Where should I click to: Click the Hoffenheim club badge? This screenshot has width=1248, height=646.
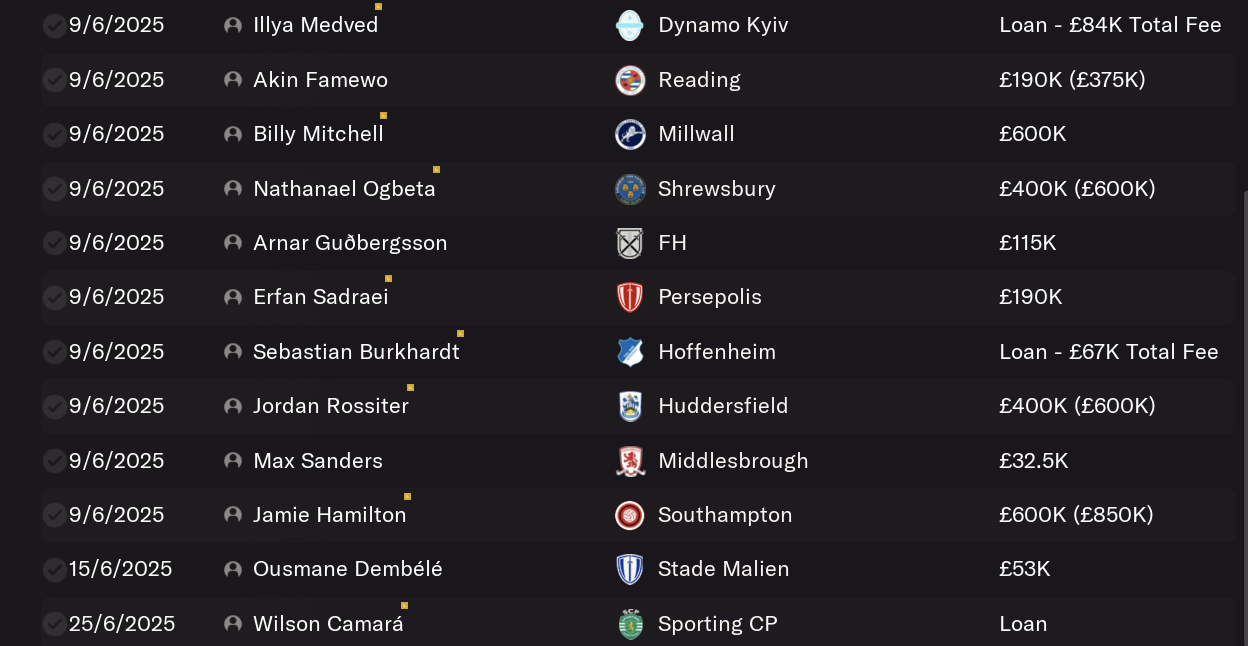[x=630, y=352]
